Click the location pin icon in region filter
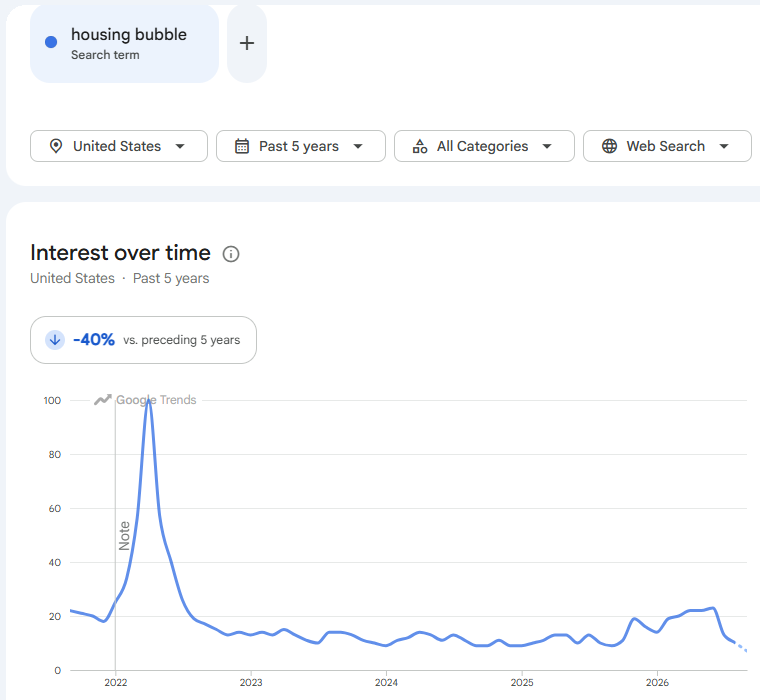760x700 pixels. pyautogui.click(x=56, y=146)
